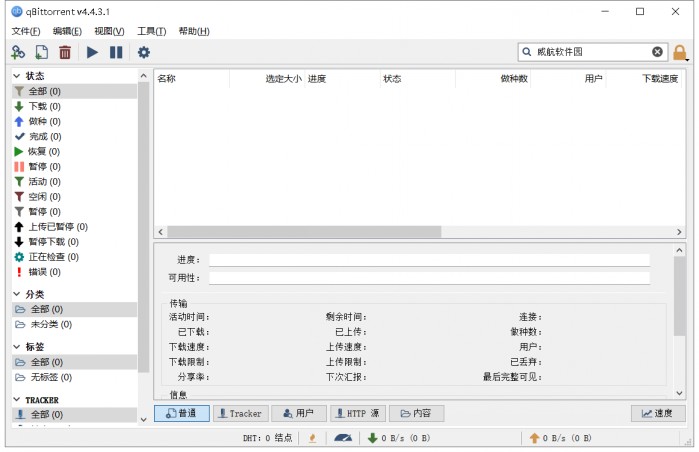Click the upload speed 0 B/s indicator

560,438
